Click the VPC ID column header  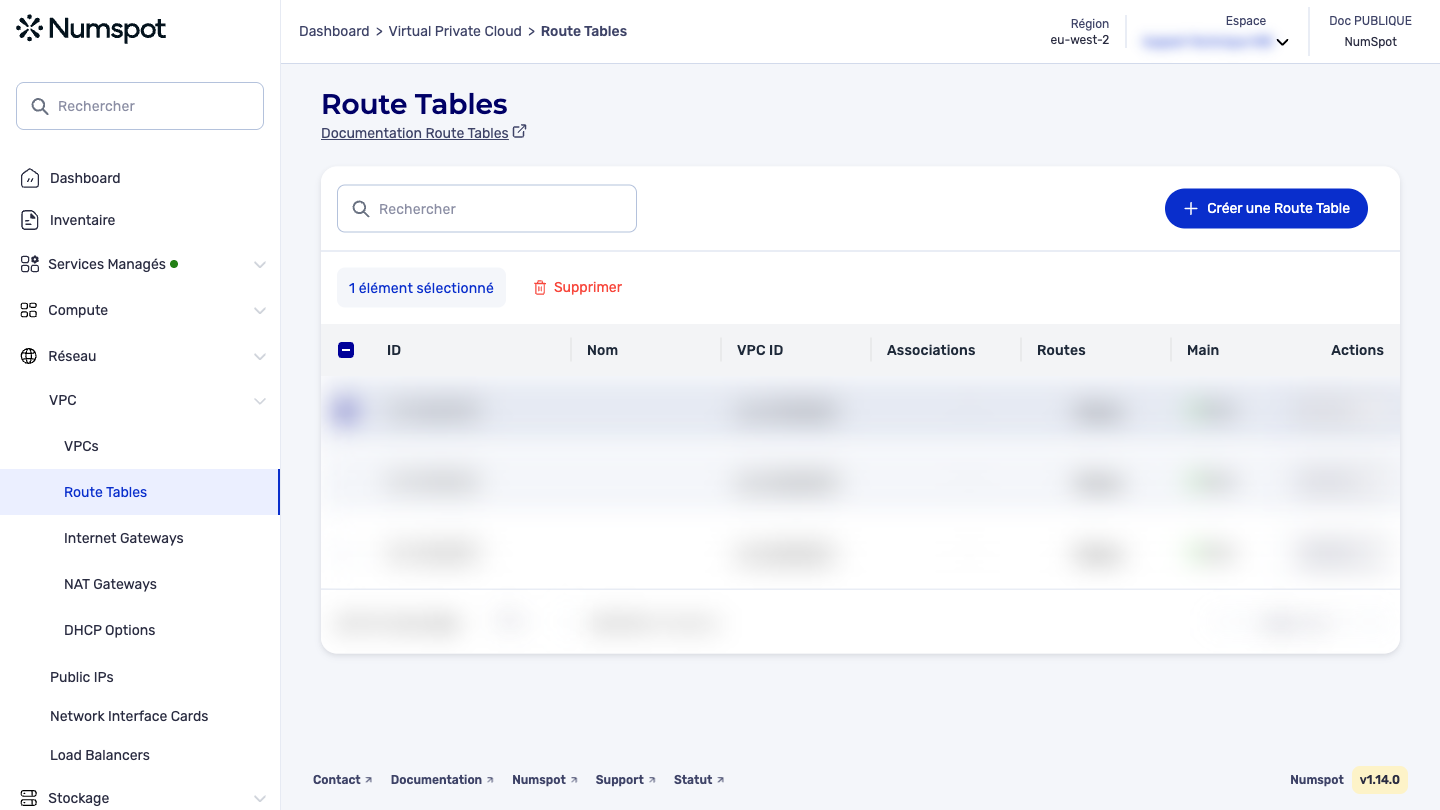coord(760,350)
